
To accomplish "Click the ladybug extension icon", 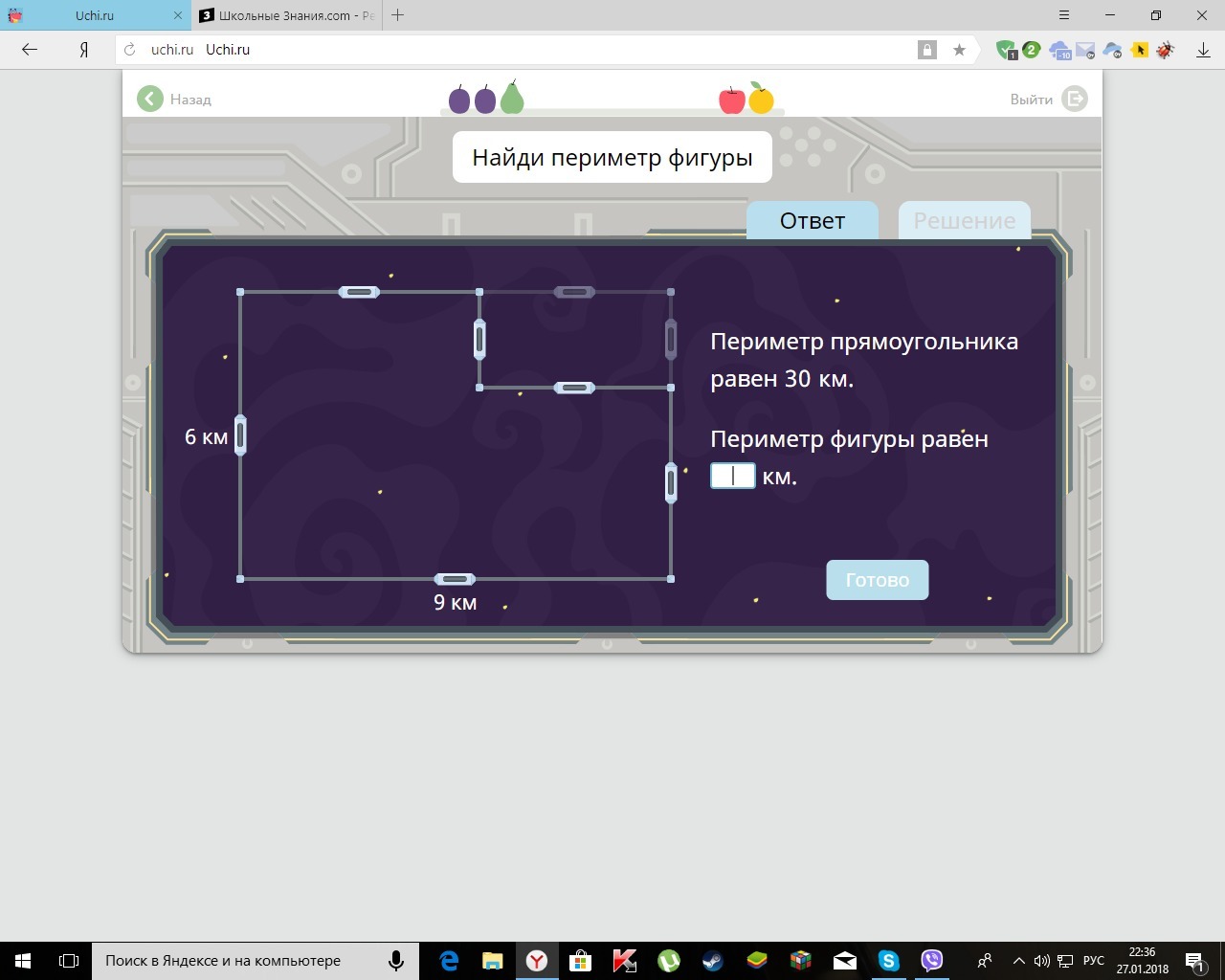I will [x=1165, y=50].
